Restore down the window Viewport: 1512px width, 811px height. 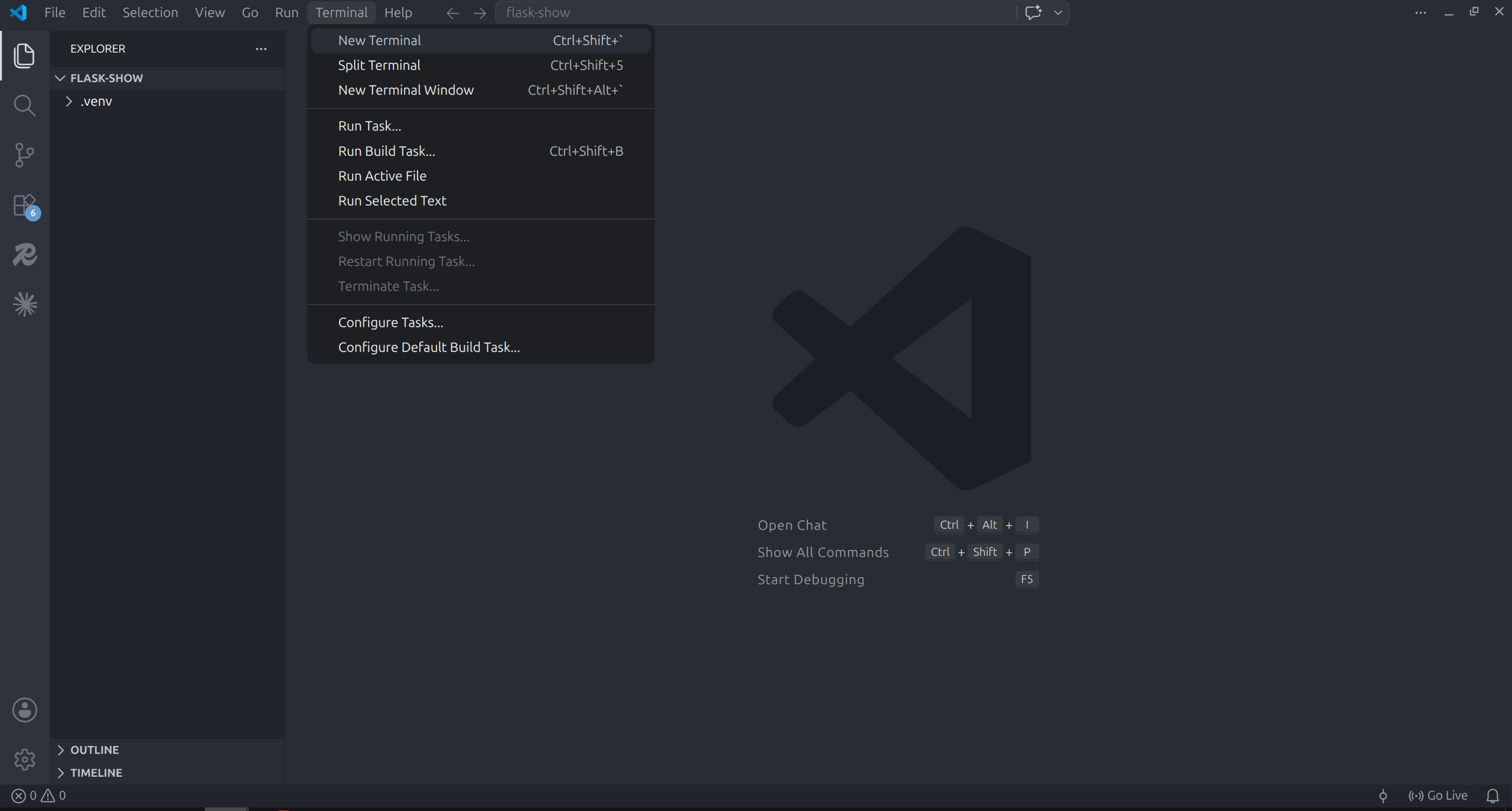point(1474,12)
